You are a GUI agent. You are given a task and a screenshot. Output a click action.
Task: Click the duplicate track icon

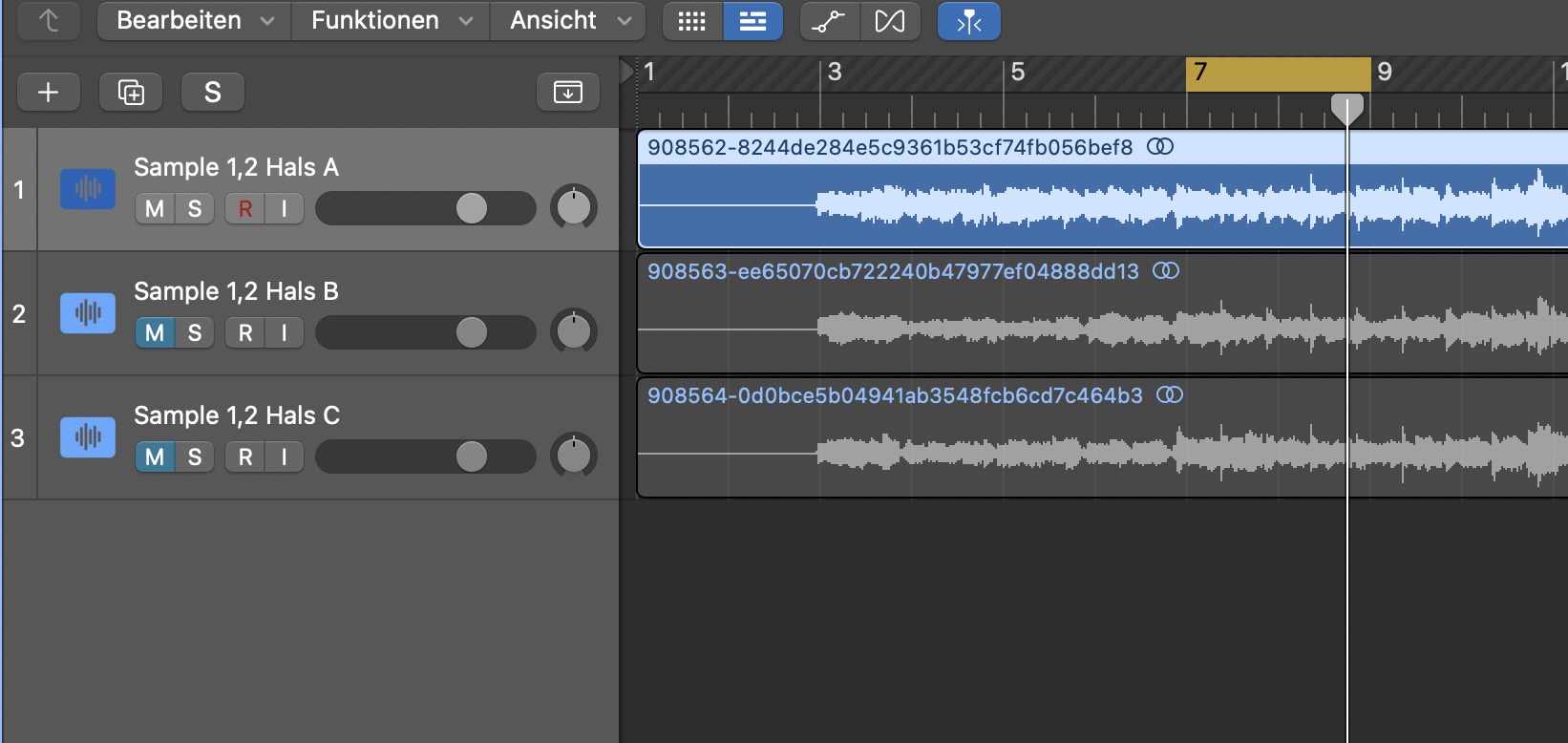[x=131, y=92]
